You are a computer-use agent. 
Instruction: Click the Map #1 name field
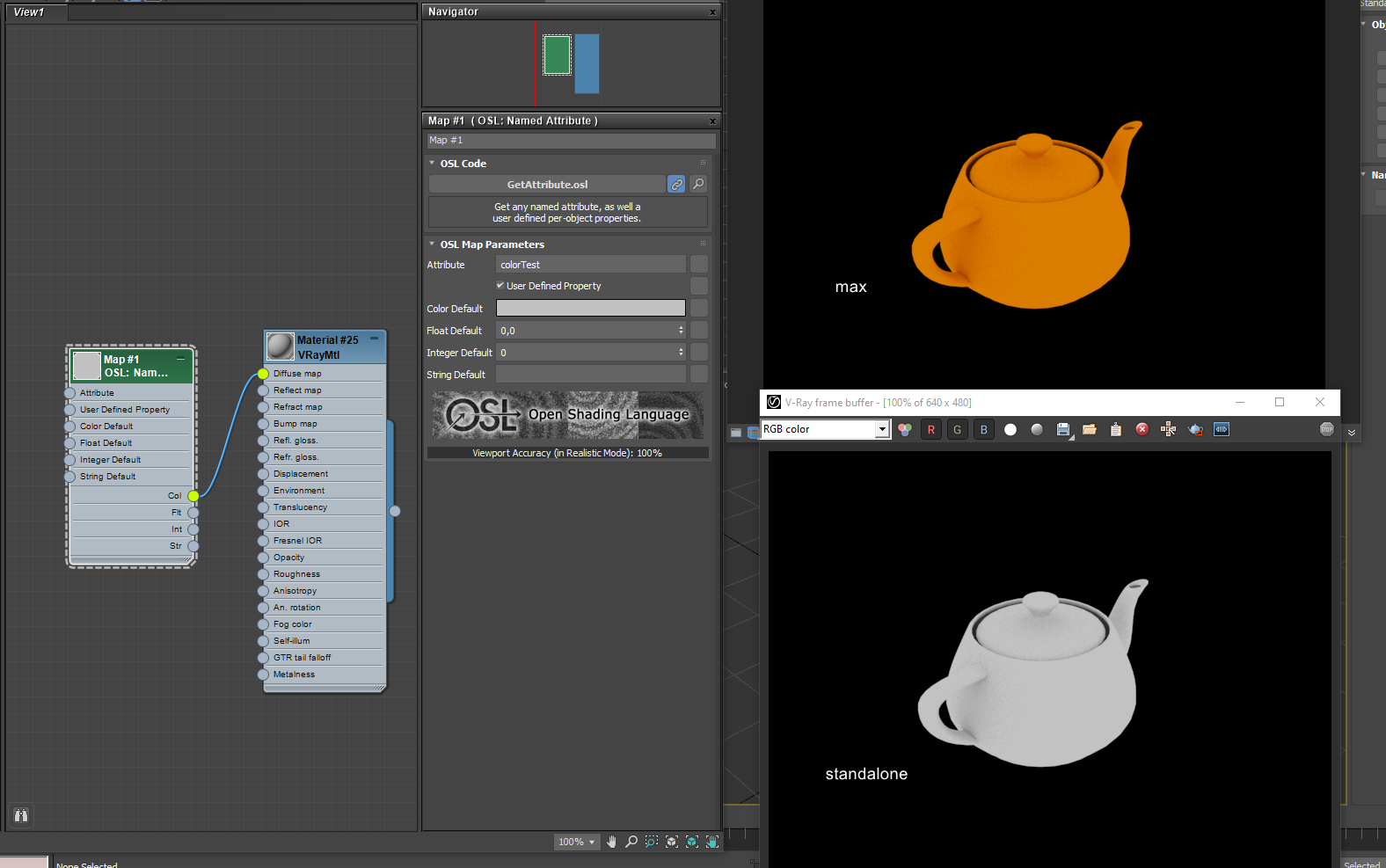(572, 141)
